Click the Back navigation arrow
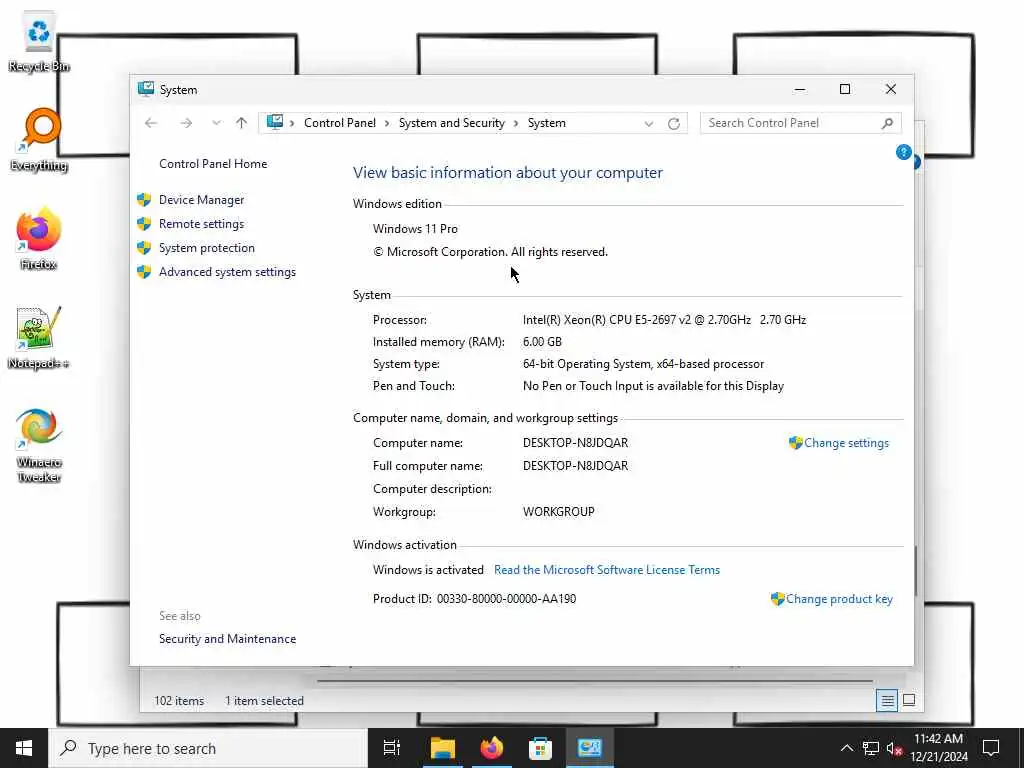The width and height of the screenshot is (1024, 768). click(151, 123)
